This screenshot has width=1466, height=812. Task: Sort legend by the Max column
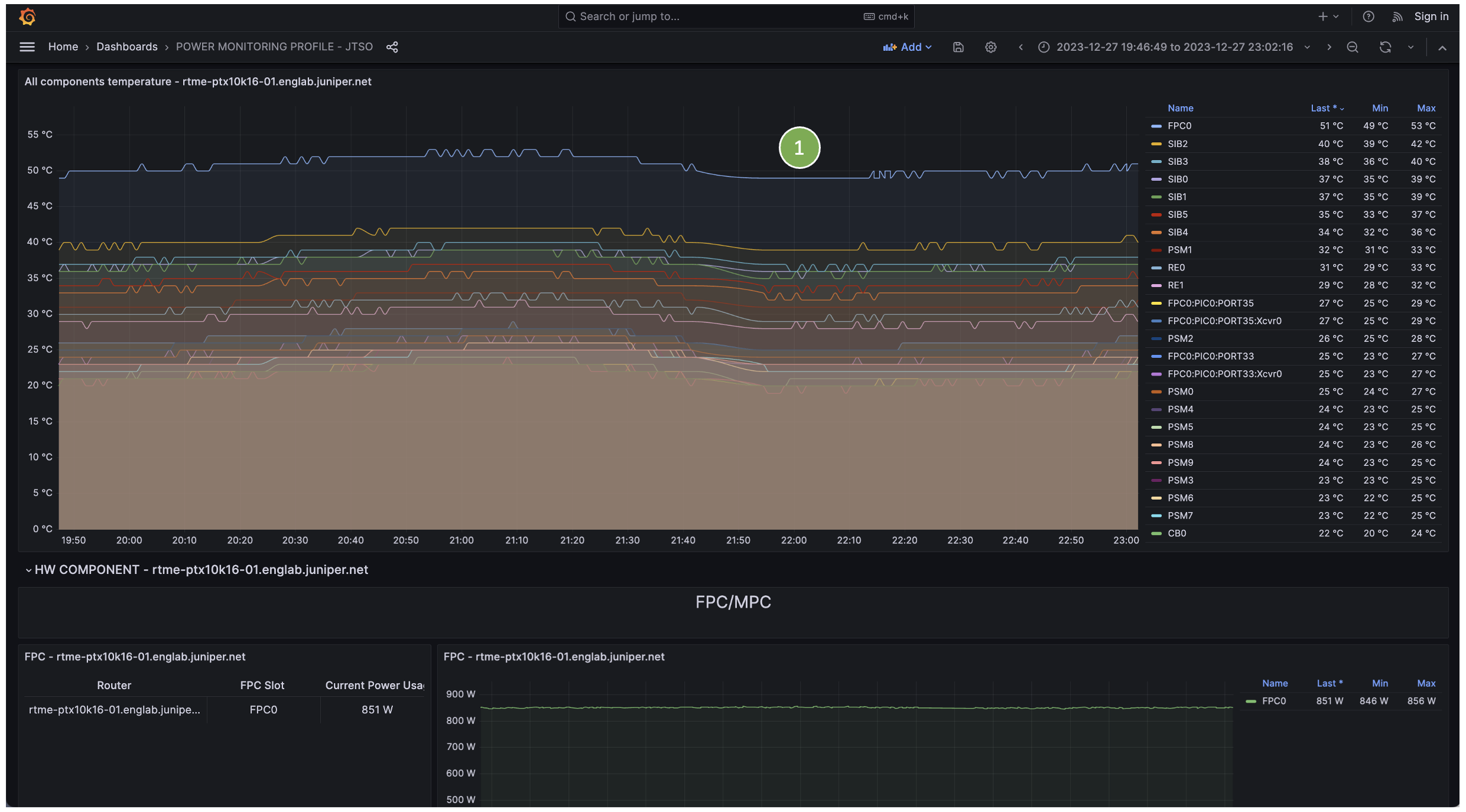click(x=1425, y=108)
